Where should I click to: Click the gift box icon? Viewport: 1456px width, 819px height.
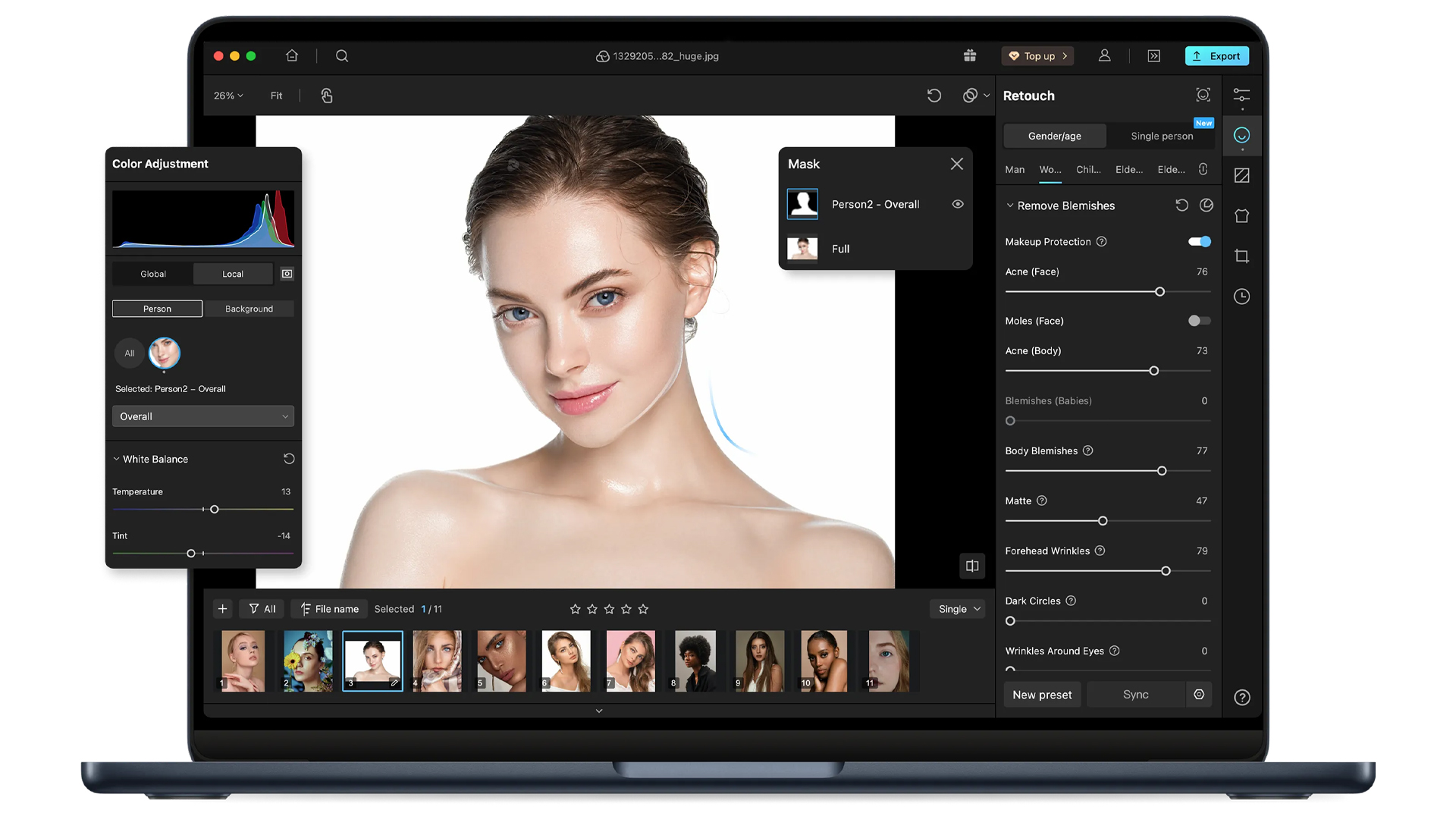[x=969, y=55]
